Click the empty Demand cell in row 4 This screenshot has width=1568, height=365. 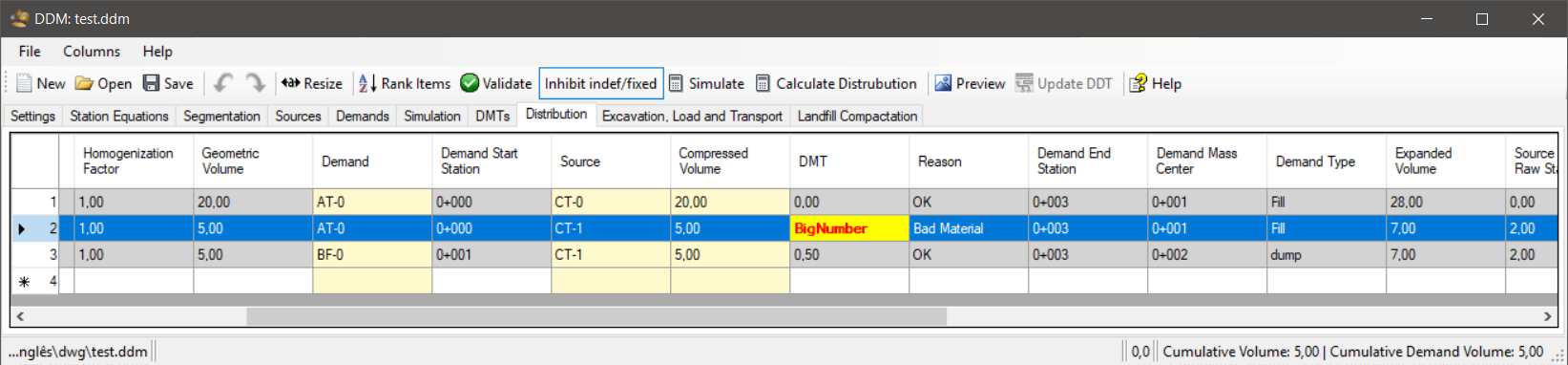[372, 281]
